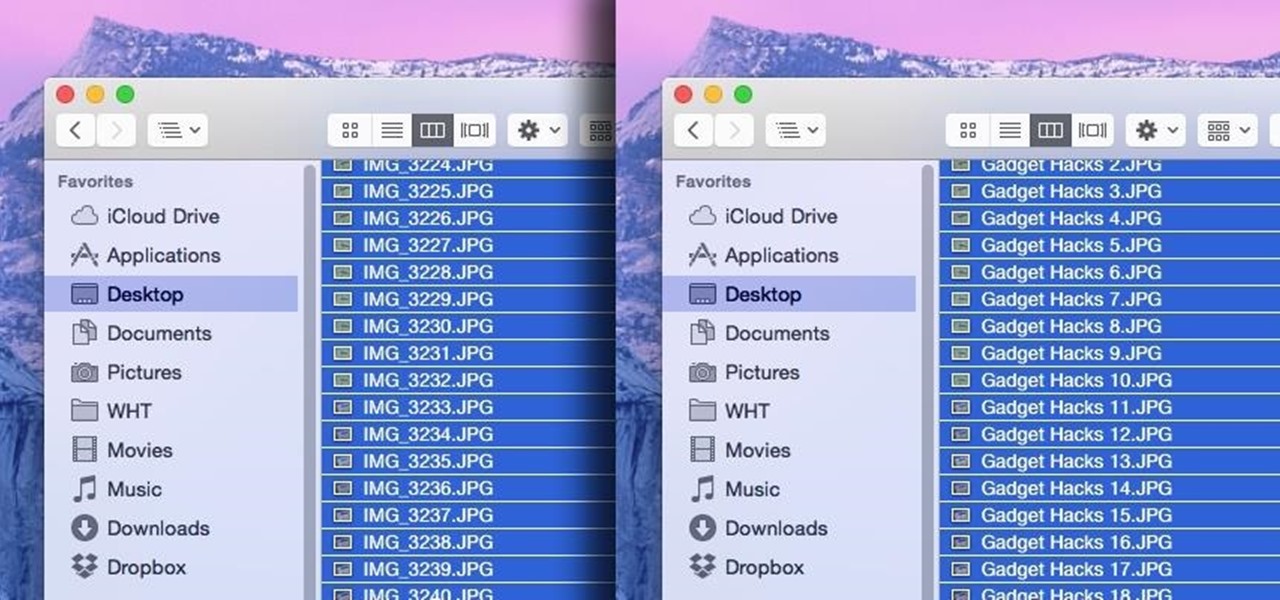
Task: Select file IMG_3239.JPG
Action: point(468,569)
